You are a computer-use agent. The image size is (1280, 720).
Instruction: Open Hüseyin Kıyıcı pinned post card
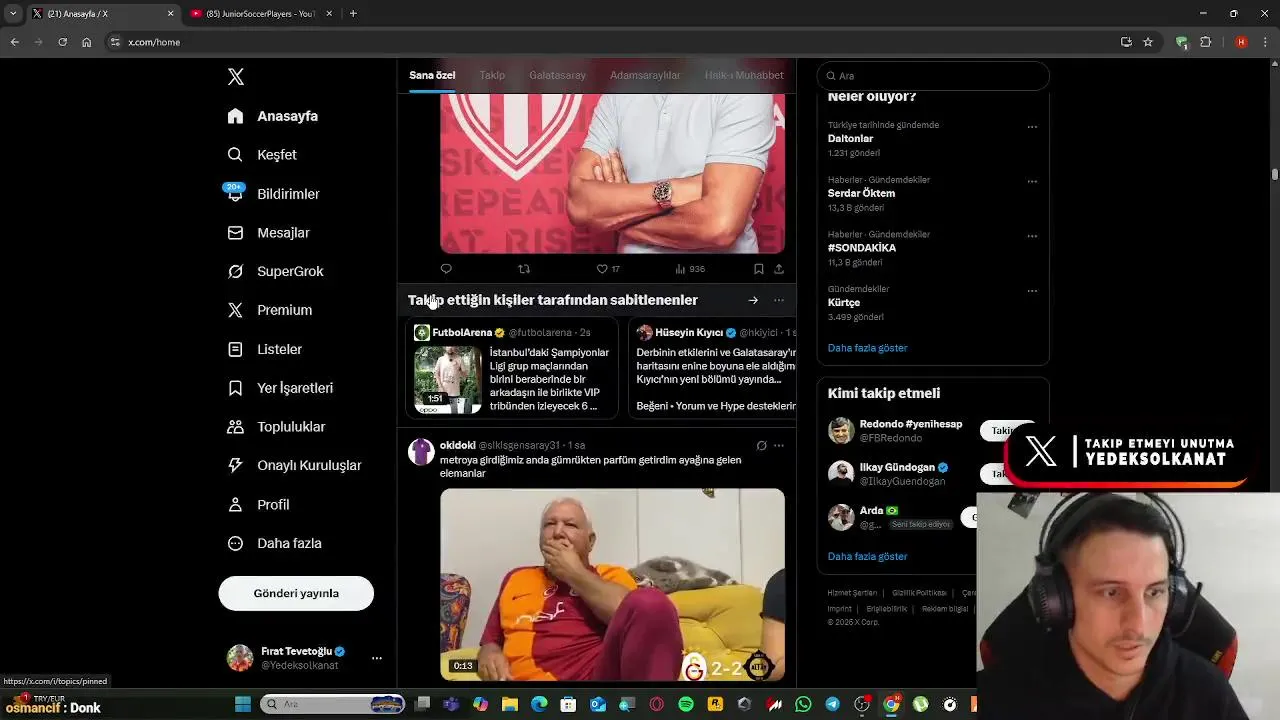click(x=711, y=368)
